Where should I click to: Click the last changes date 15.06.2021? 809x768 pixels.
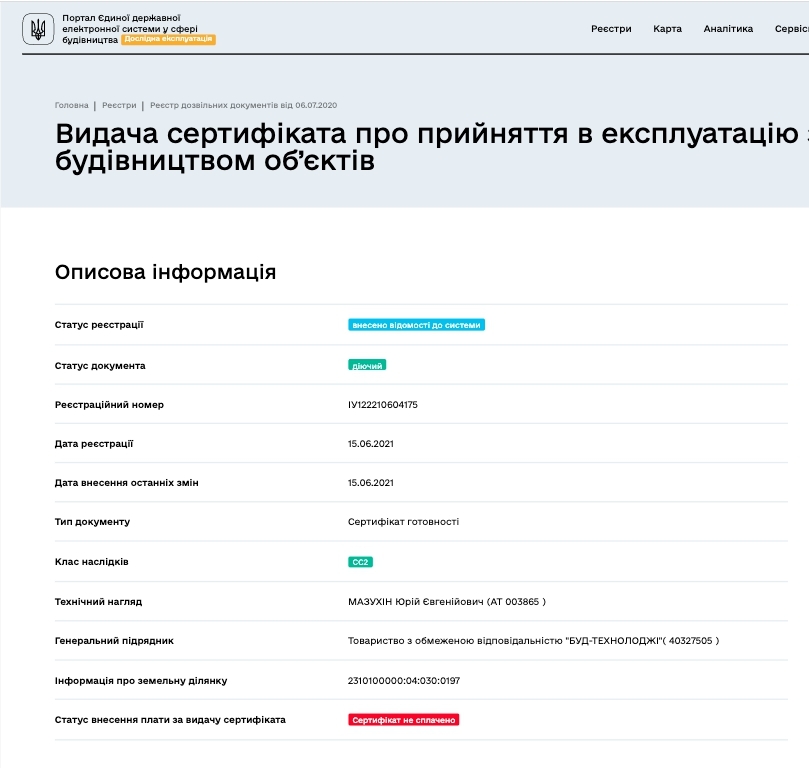pyautogui.click(x=370, y=483)
